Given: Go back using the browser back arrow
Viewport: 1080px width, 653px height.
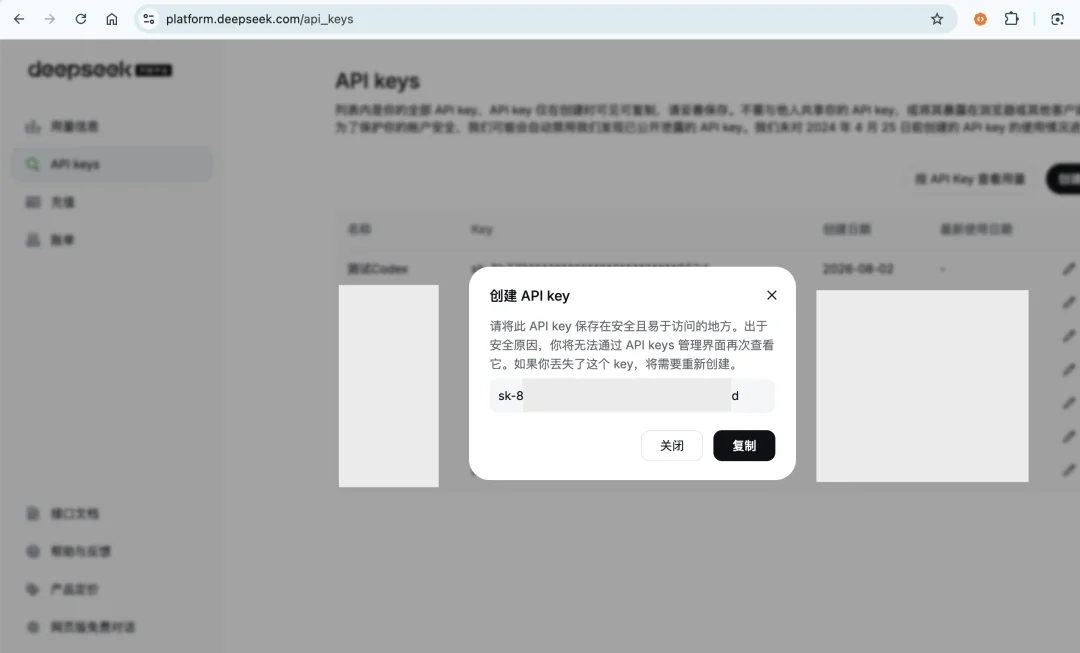Looking at the screenshot, I should pyautogui.click(x=19, y=19).
